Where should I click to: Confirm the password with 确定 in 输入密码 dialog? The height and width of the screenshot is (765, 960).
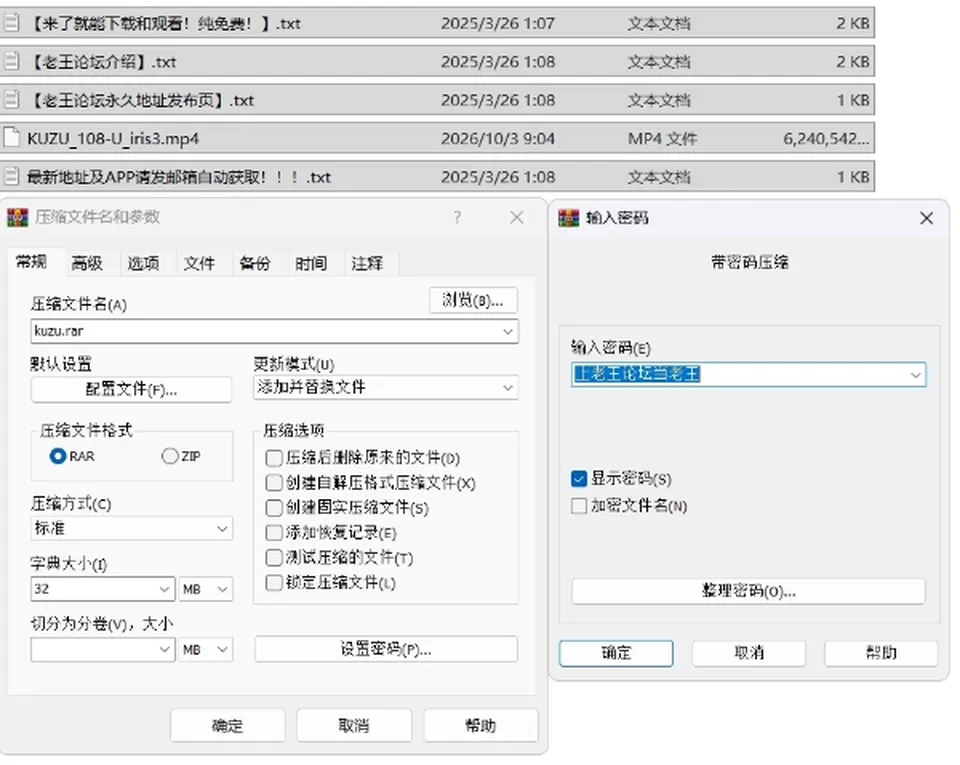tap(616, 653)
